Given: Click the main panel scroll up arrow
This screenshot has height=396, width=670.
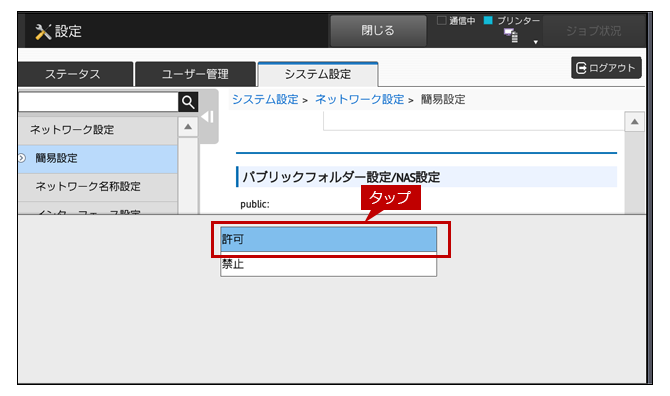Looking at the screenshot, I should [635, 122].
